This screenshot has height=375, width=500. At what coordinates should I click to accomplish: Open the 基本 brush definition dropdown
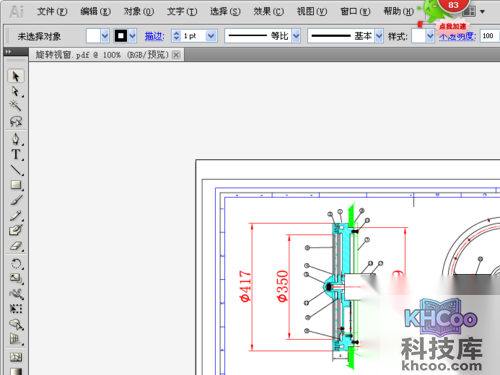pyautogui.click(x=379, y=36)
